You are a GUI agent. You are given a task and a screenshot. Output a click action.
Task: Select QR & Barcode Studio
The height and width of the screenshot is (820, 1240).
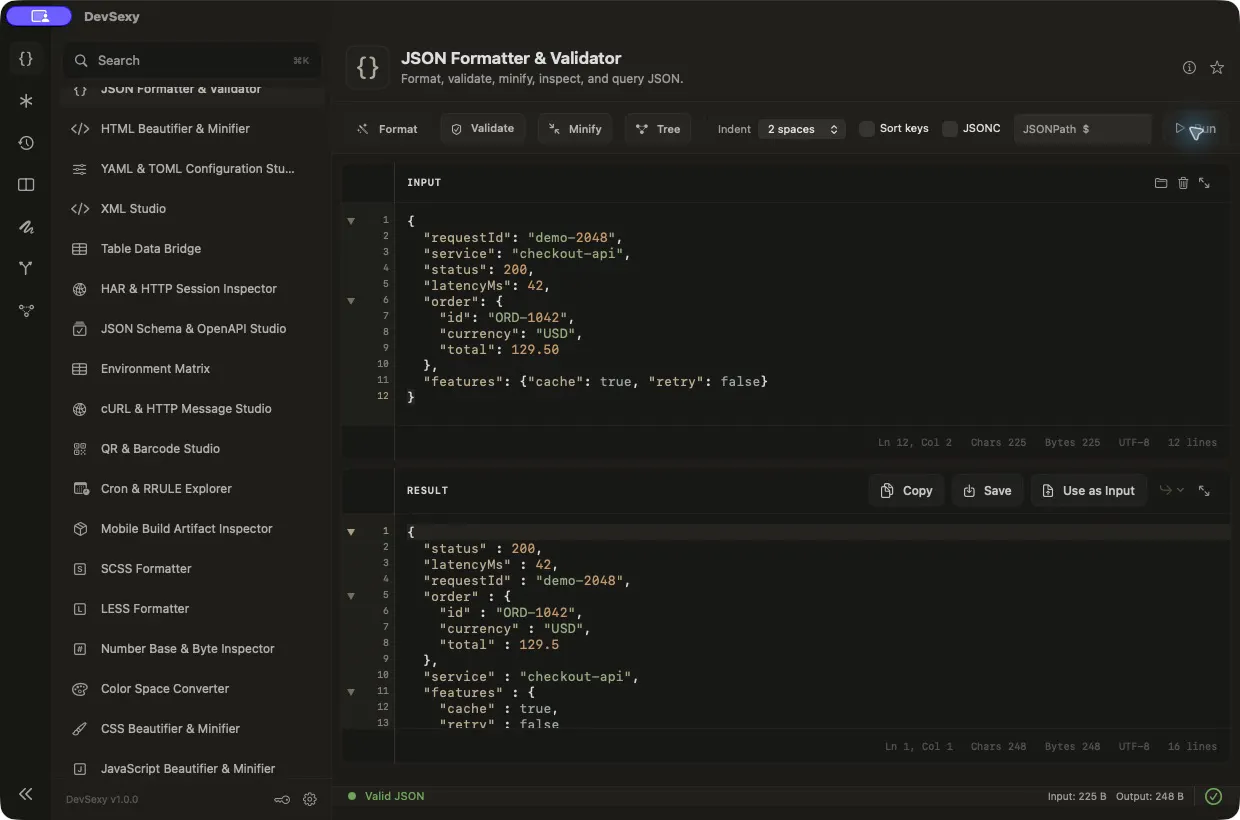point(192,449)
